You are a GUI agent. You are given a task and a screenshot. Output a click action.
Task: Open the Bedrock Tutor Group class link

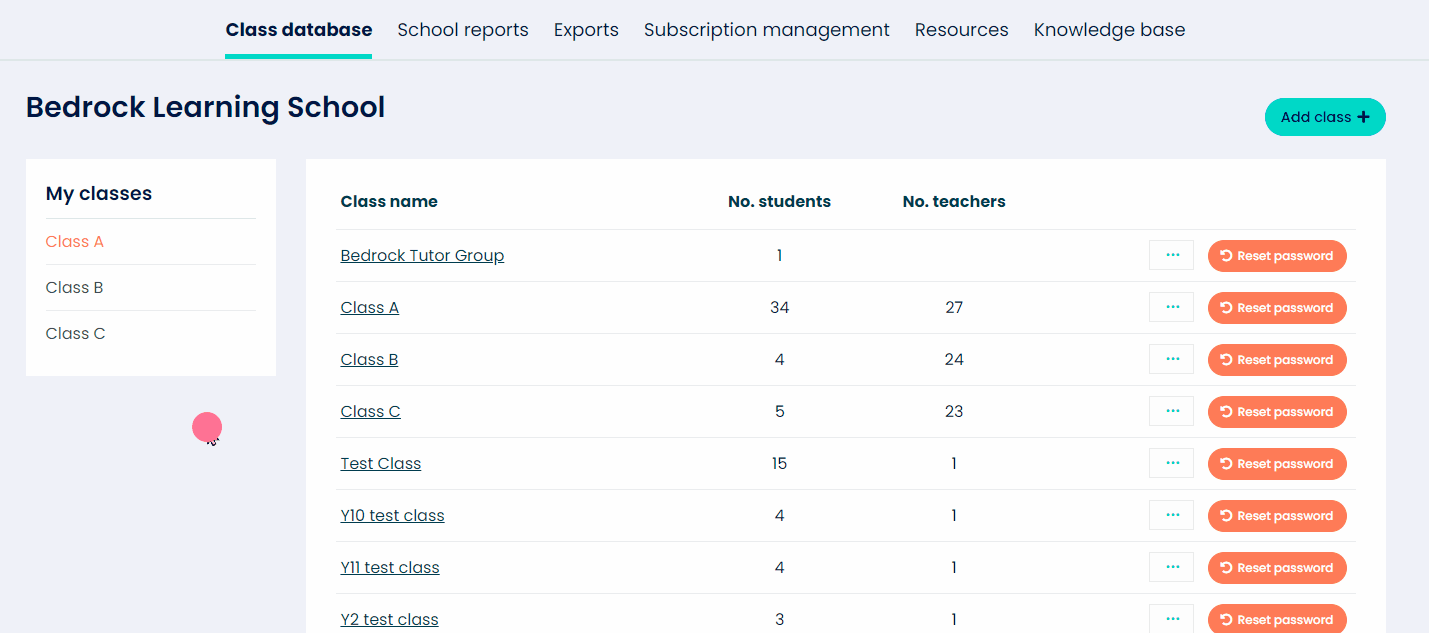pyautogui.click(x=422, y=255)
